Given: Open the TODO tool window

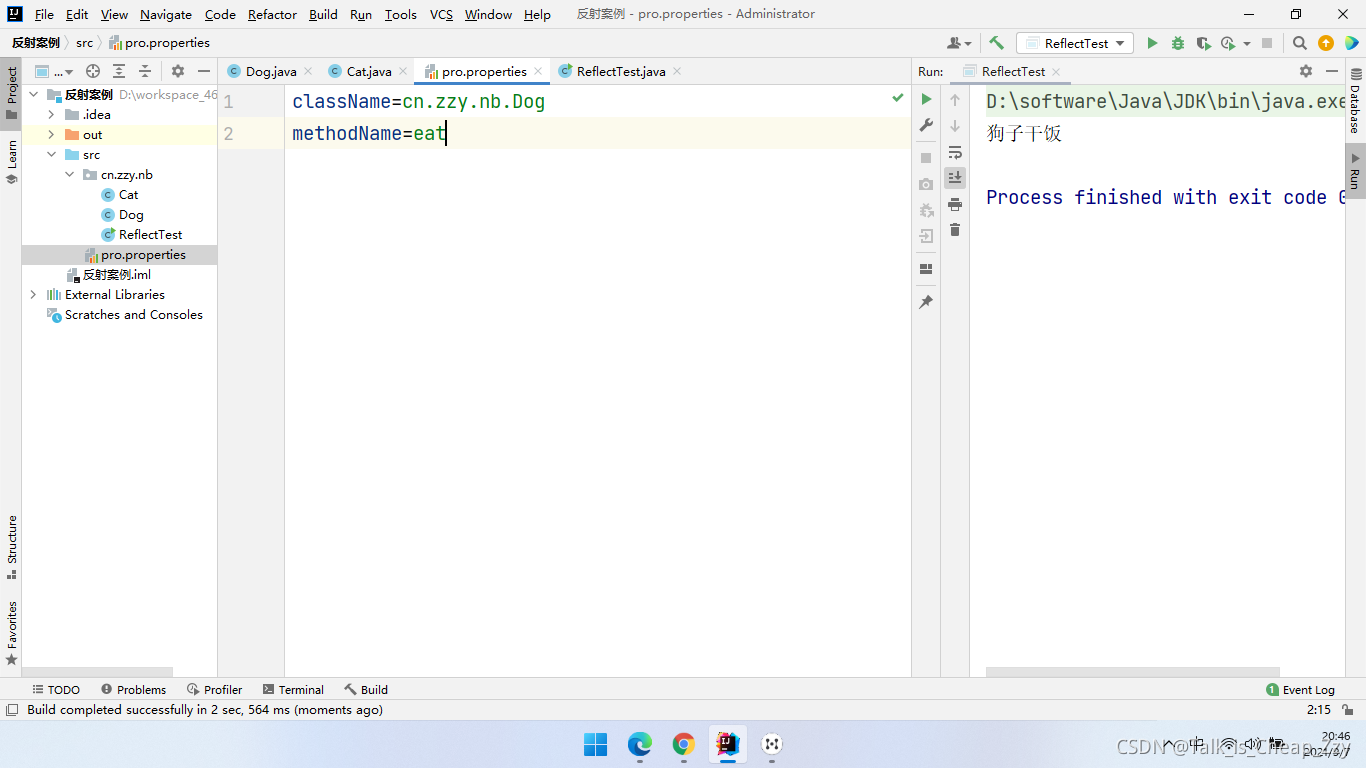Looking at the screenshot, I should (56, 690).
